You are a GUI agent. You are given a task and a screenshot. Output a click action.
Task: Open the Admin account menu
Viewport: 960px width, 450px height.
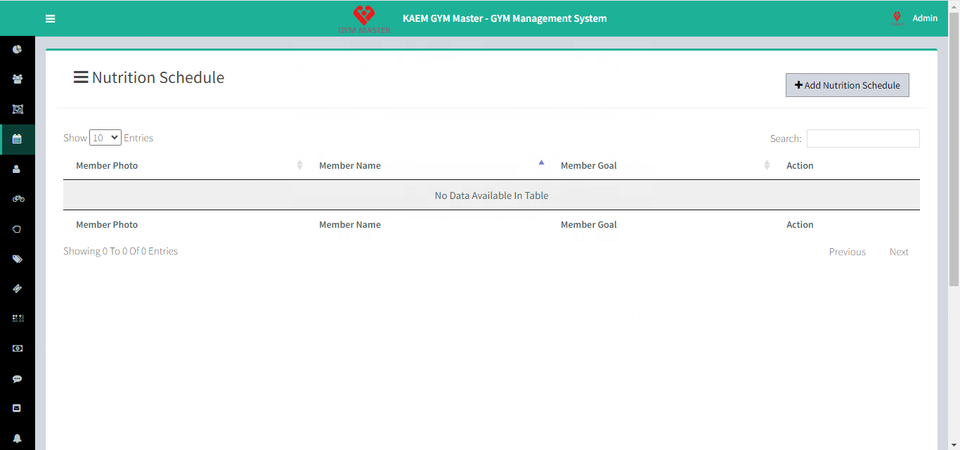tap(924, 18)
